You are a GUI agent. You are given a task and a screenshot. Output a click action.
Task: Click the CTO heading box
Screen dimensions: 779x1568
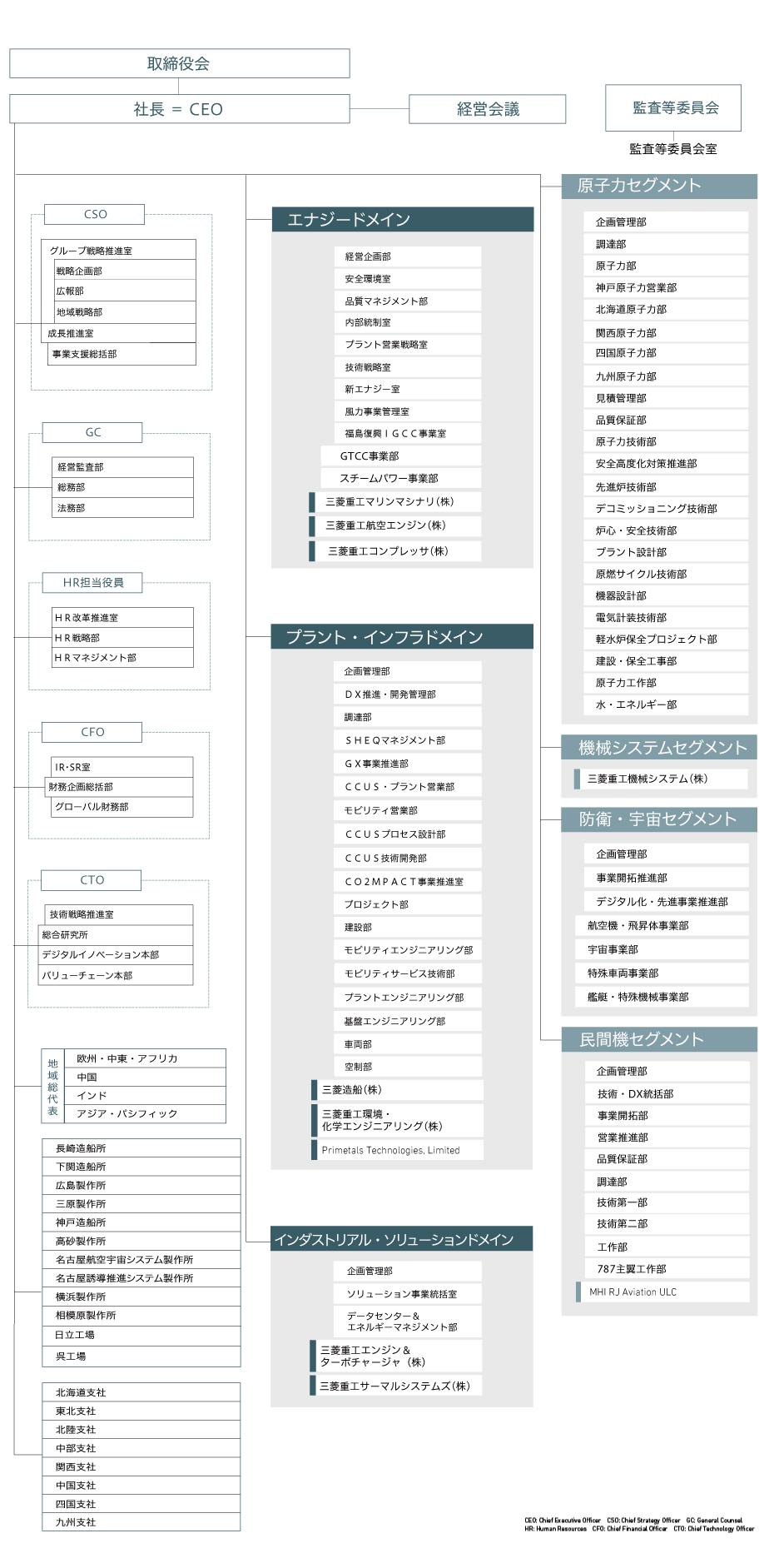point(92,880)
